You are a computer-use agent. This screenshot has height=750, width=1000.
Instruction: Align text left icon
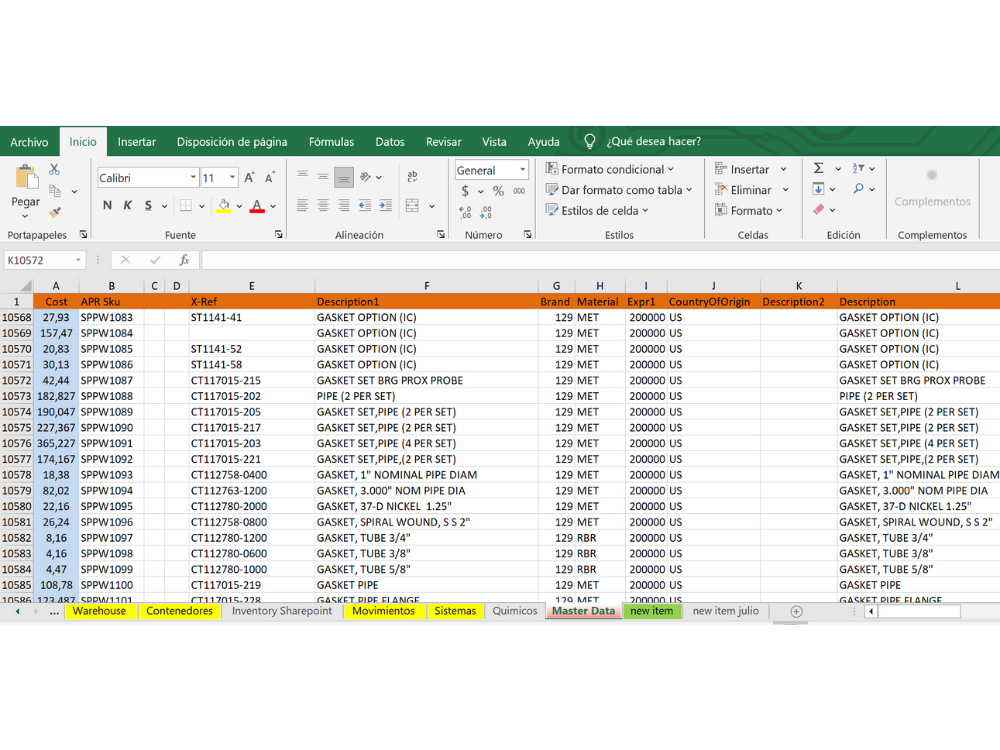[303, 205]
